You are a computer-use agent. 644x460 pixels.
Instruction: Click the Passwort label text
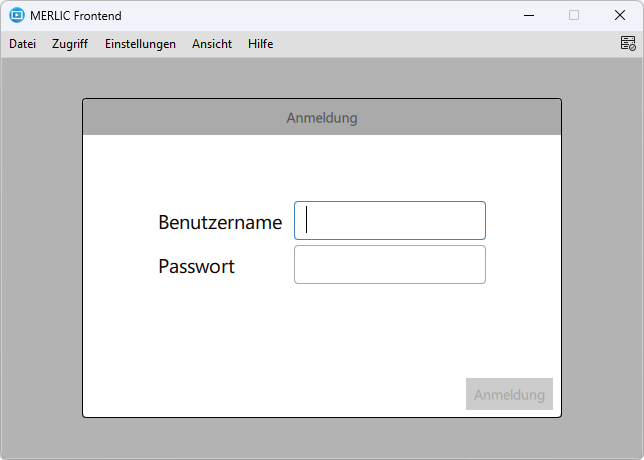click(196, 266)
